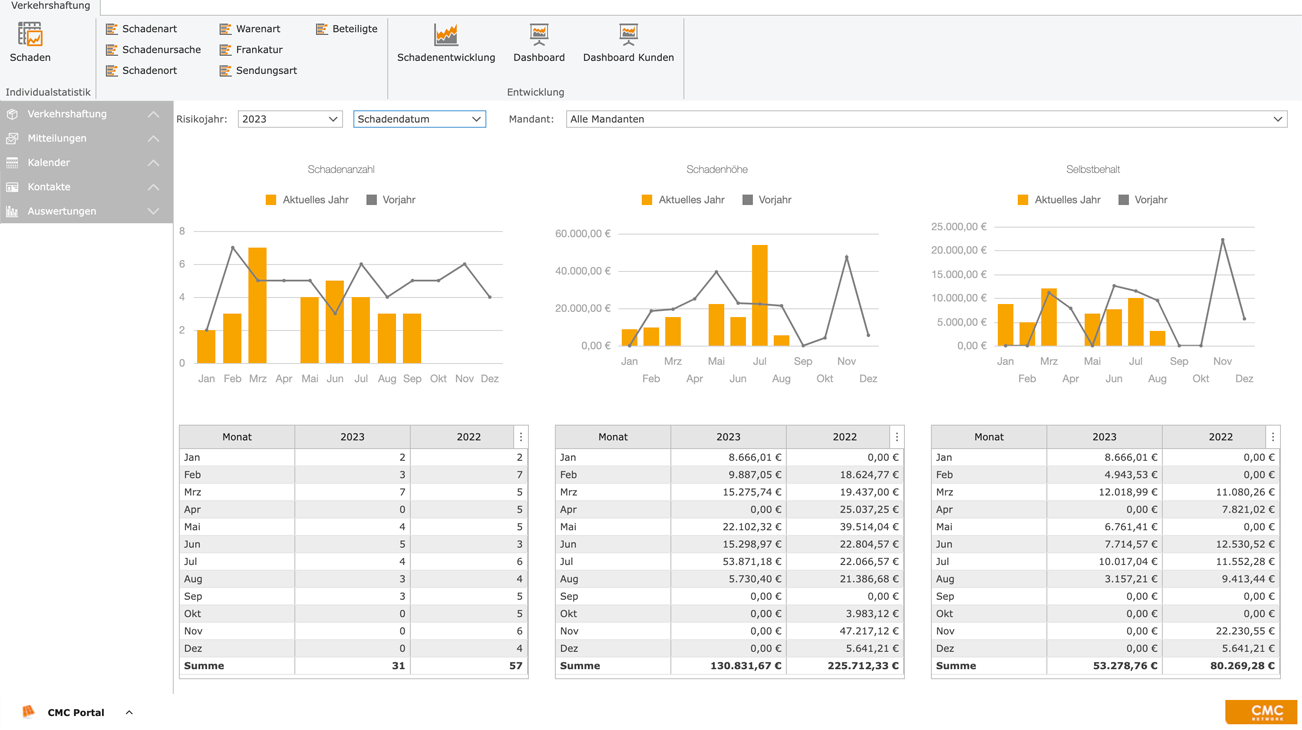Select the Mai value 39.514,04 € cell
The height and width of the screenshot is (730, 1302).
[845, 527]
